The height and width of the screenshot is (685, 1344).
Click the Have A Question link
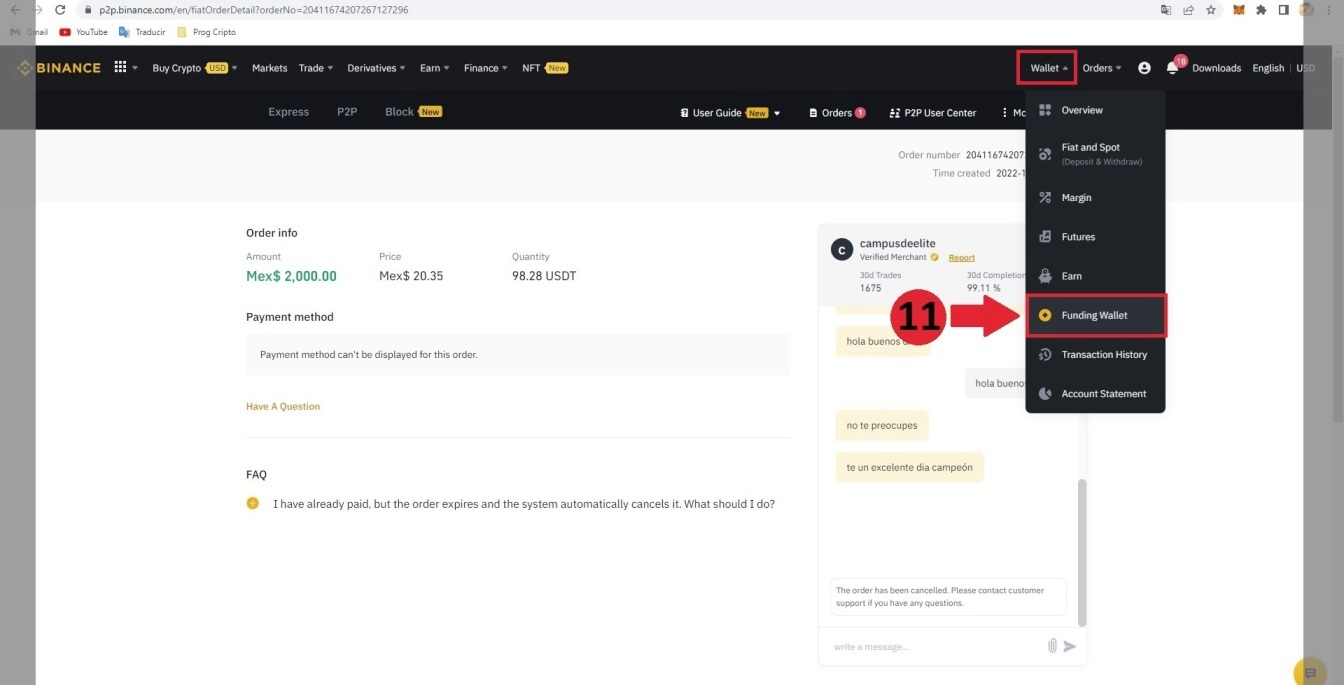click(x=283, y=407)
